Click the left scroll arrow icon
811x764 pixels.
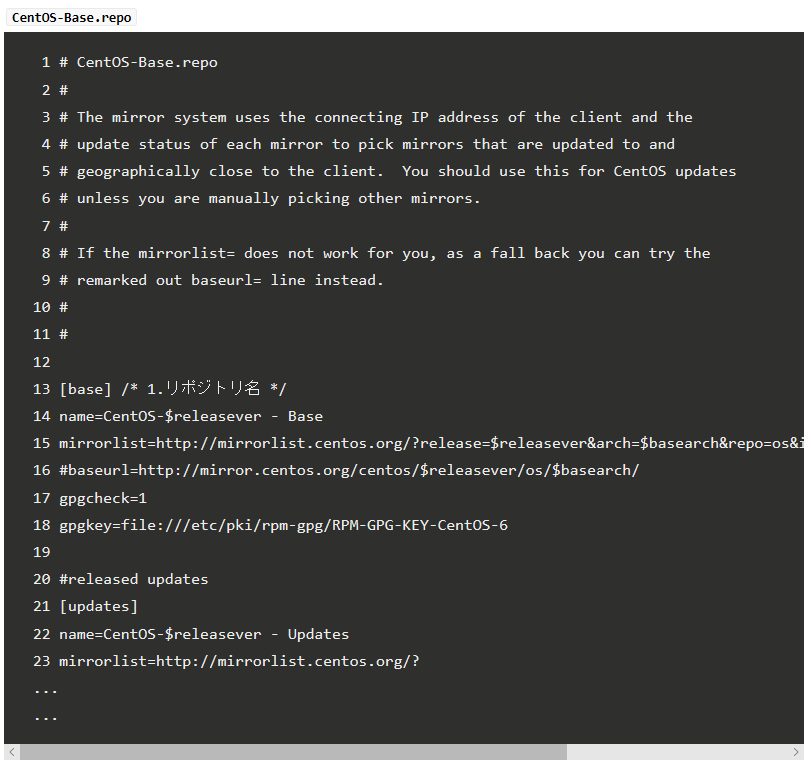[9, 750]
